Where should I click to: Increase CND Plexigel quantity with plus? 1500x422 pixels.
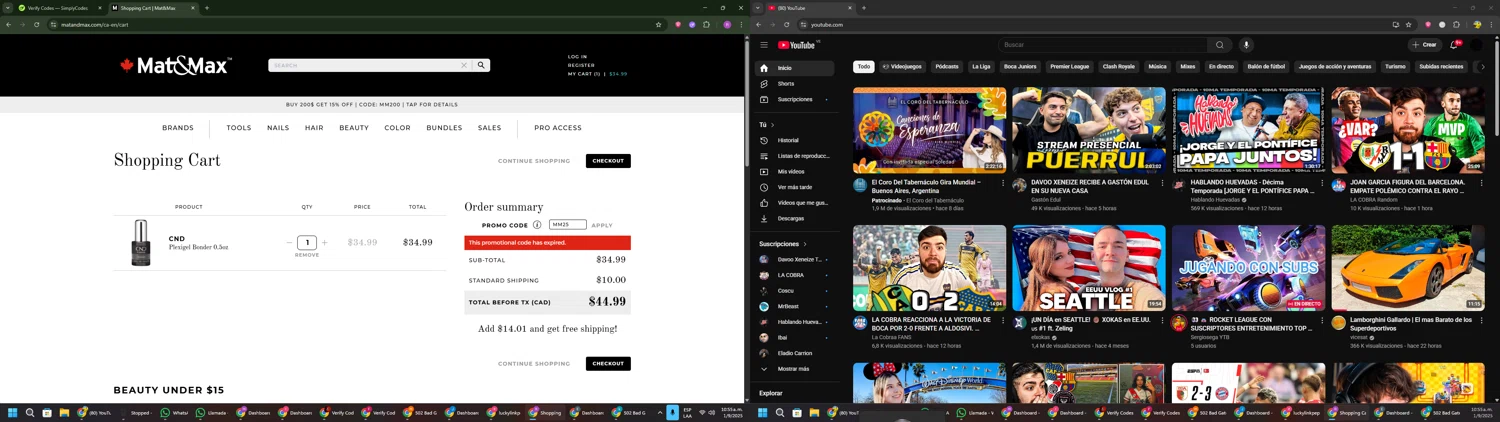[x=324, y=242]
